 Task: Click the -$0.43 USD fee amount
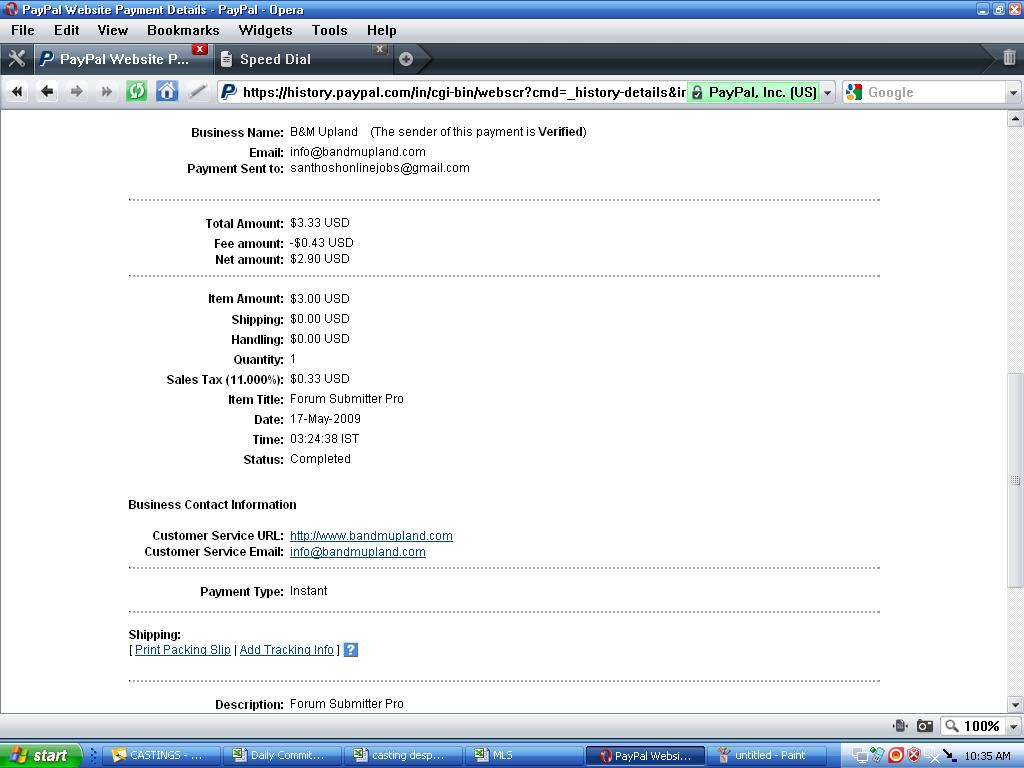tap(321, 242)
